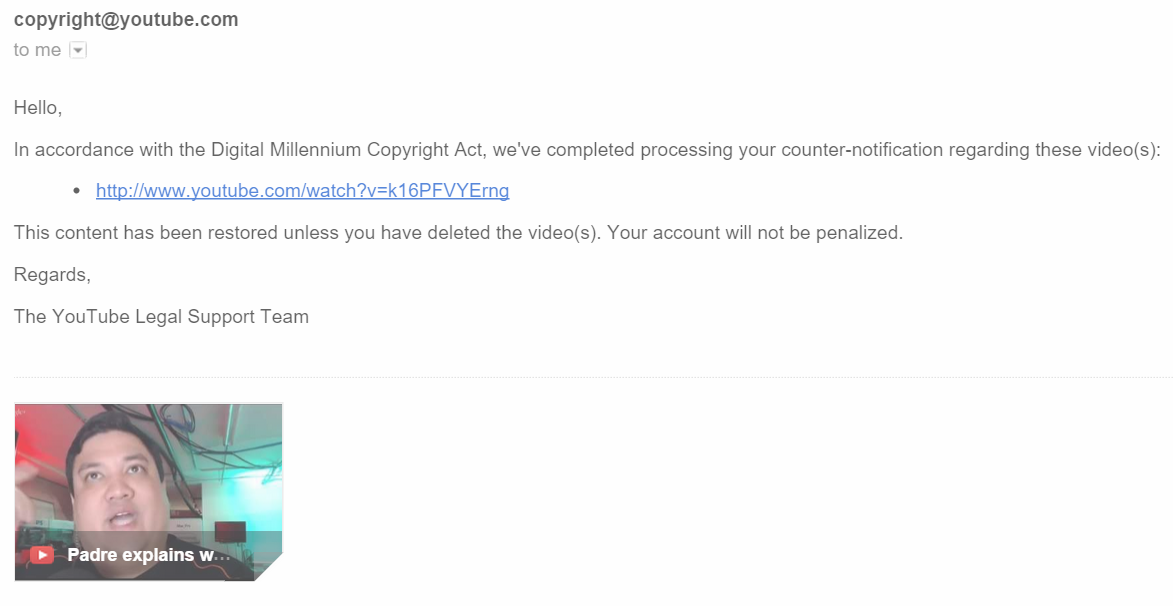
Task: Click "Your account will not be penalized" text
Action: 755,233
